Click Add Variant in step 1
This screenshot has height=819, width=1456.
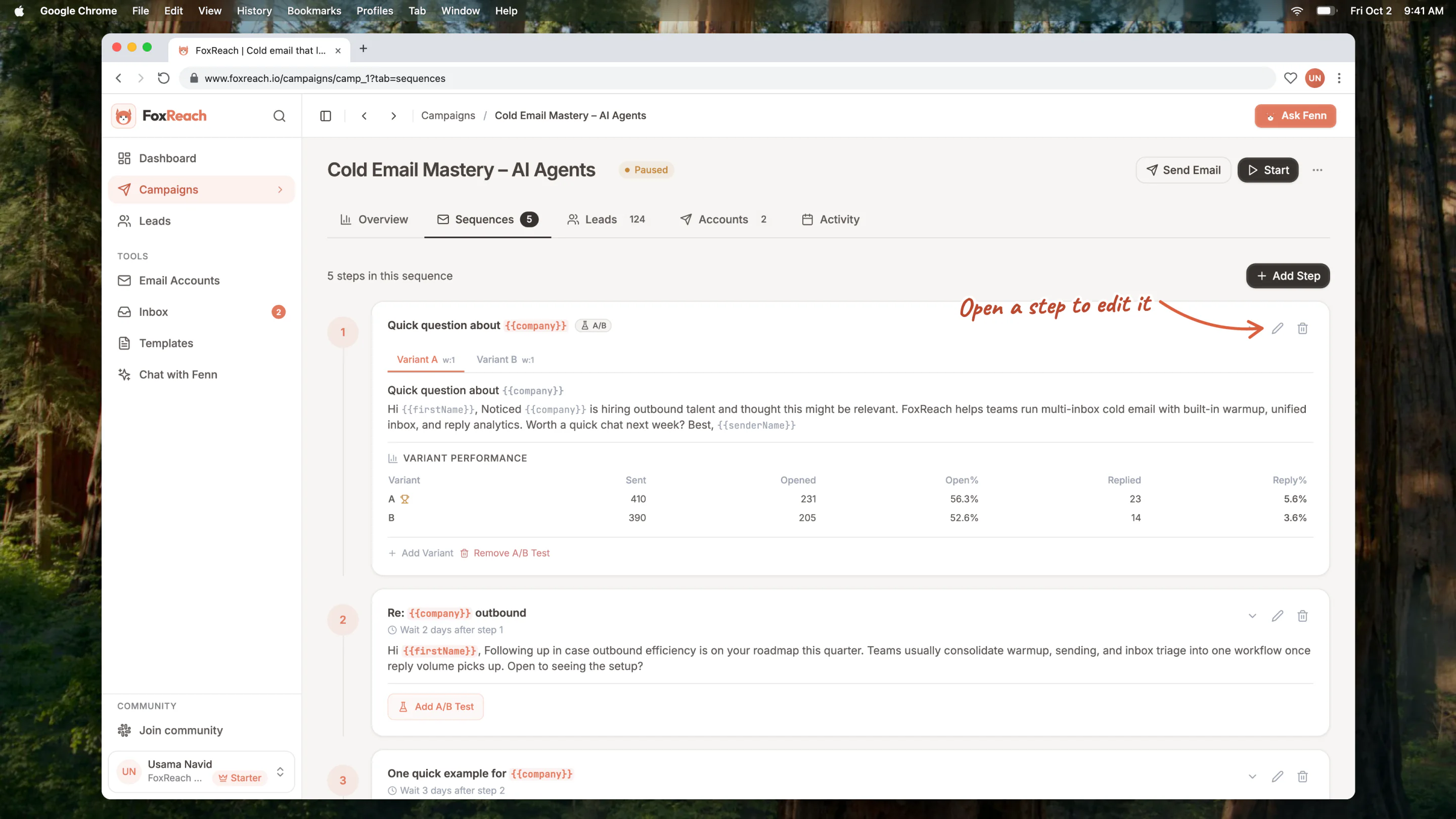click(421, 554)
